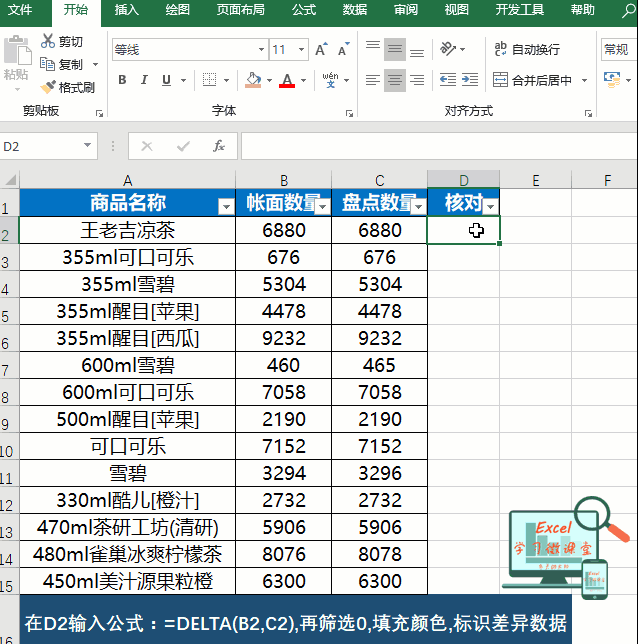
Task: Open the font name dropdown
Action: tap(261, 50)
